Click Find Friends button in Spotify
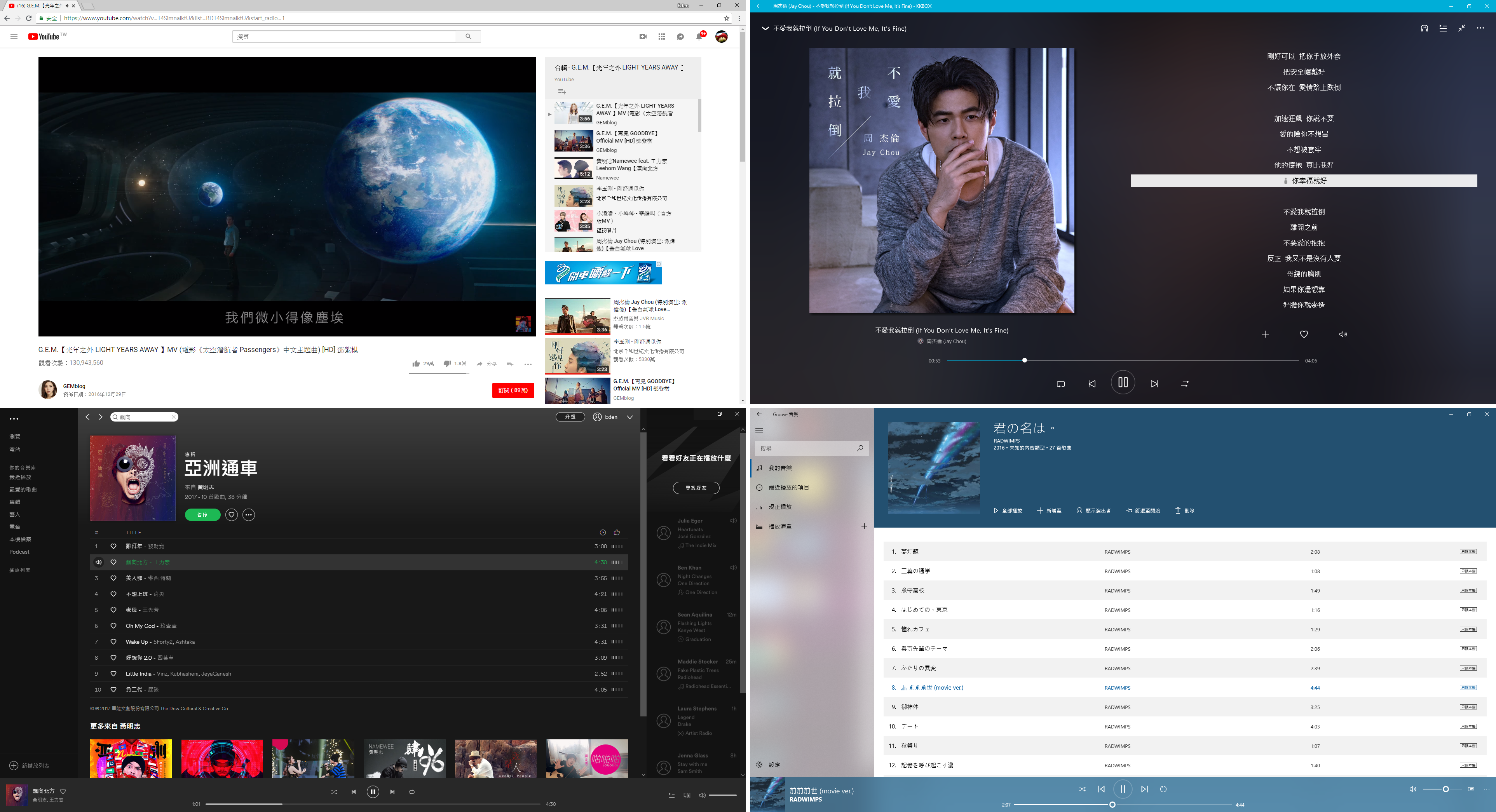The image size is (1496, 812). coord(696,488)
